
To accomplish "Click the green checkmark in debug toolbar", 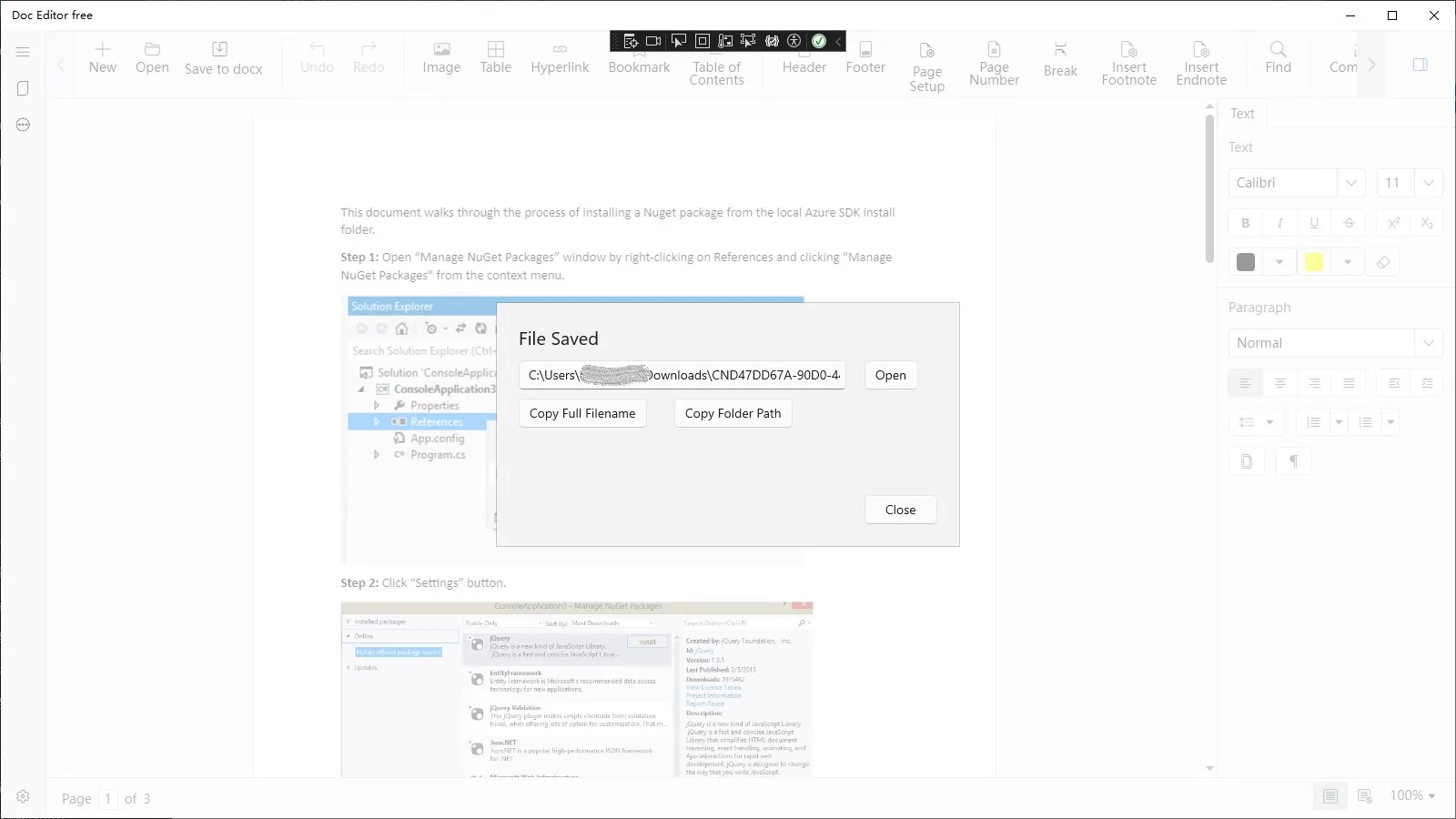I will 818,41.
